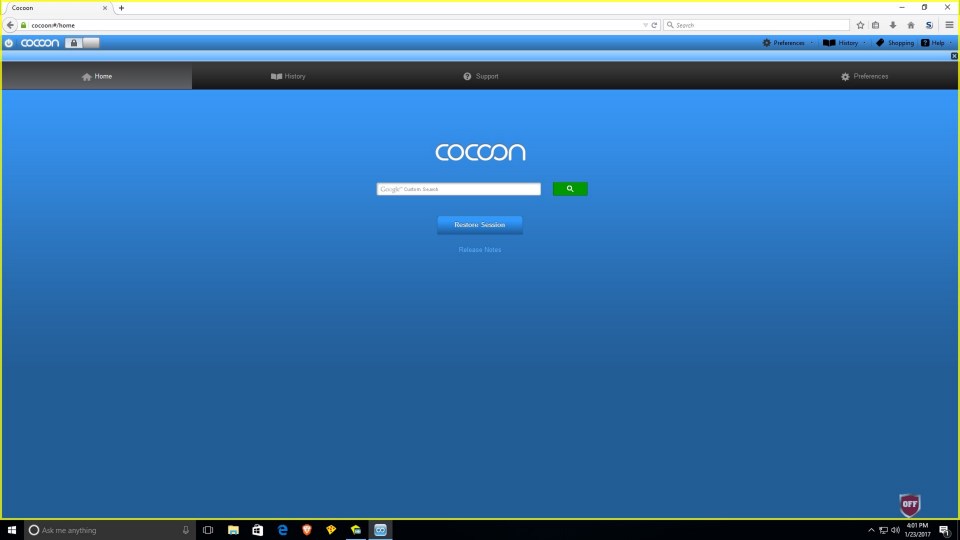Switch to the History tab
960x540 pixels.
coord(288,77)
